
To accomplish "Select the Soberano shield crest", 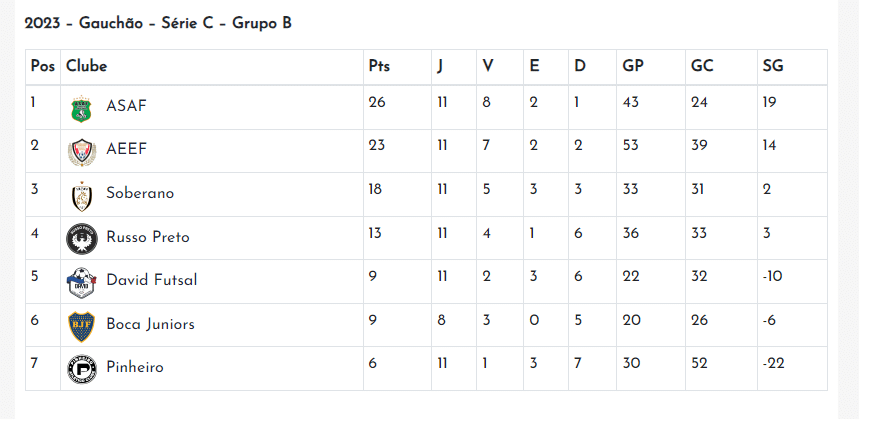I will pyautogui.click(x=82, y=196).
